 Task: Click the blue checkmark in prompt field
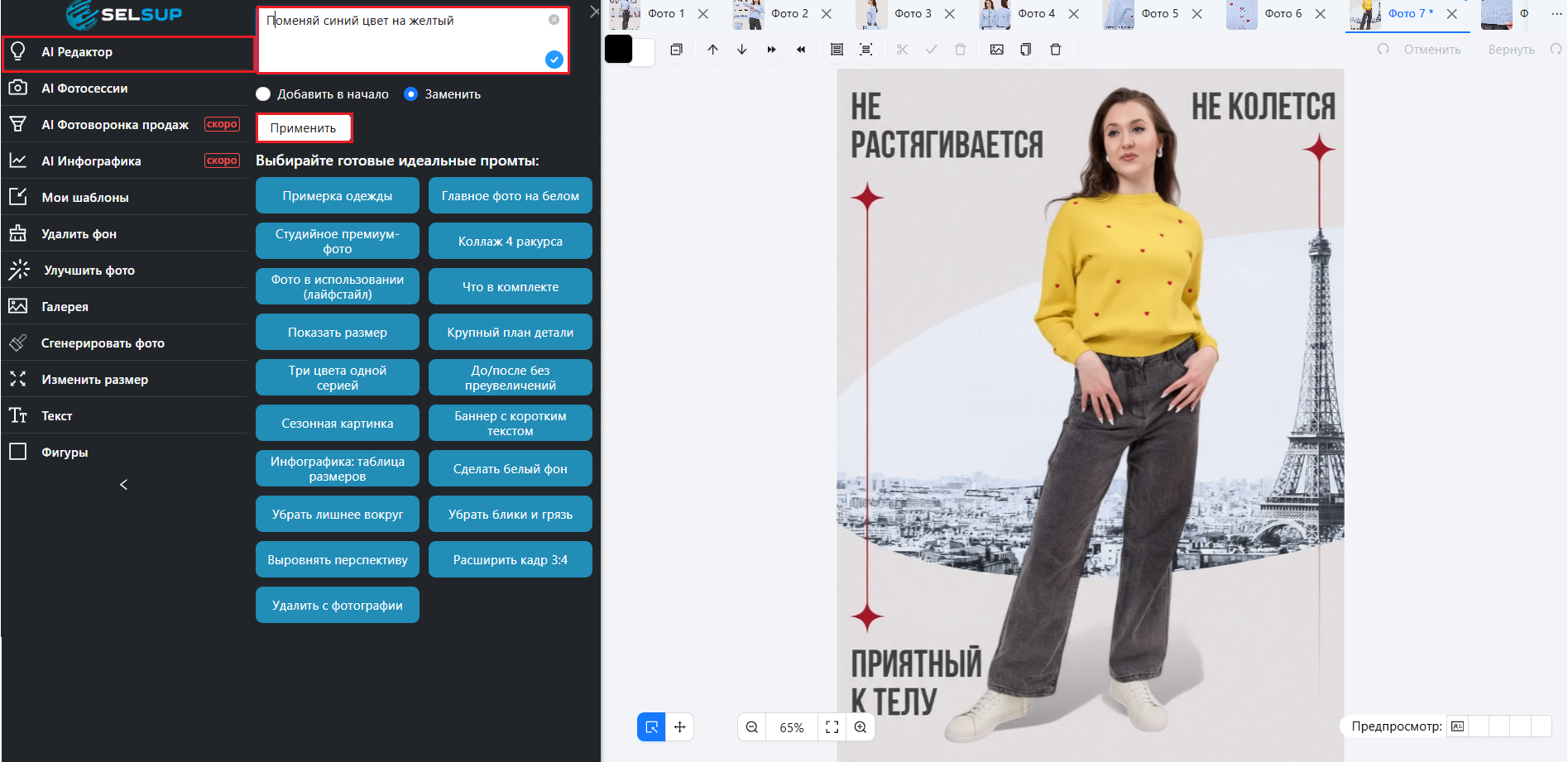click(x=554, y=60)
